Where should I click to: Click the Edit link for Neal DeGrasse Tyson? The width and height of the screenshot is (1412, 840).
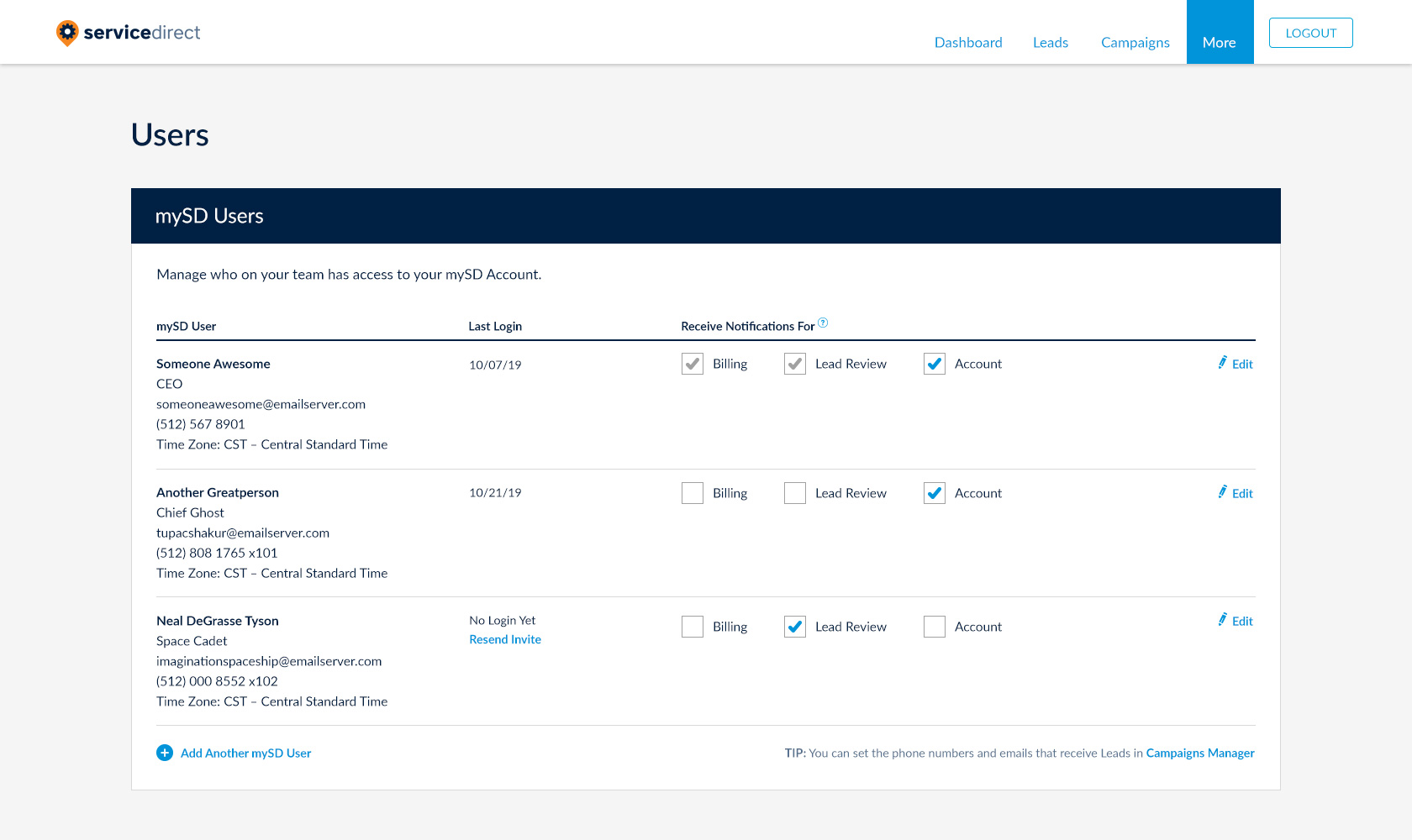(1242, 621)
